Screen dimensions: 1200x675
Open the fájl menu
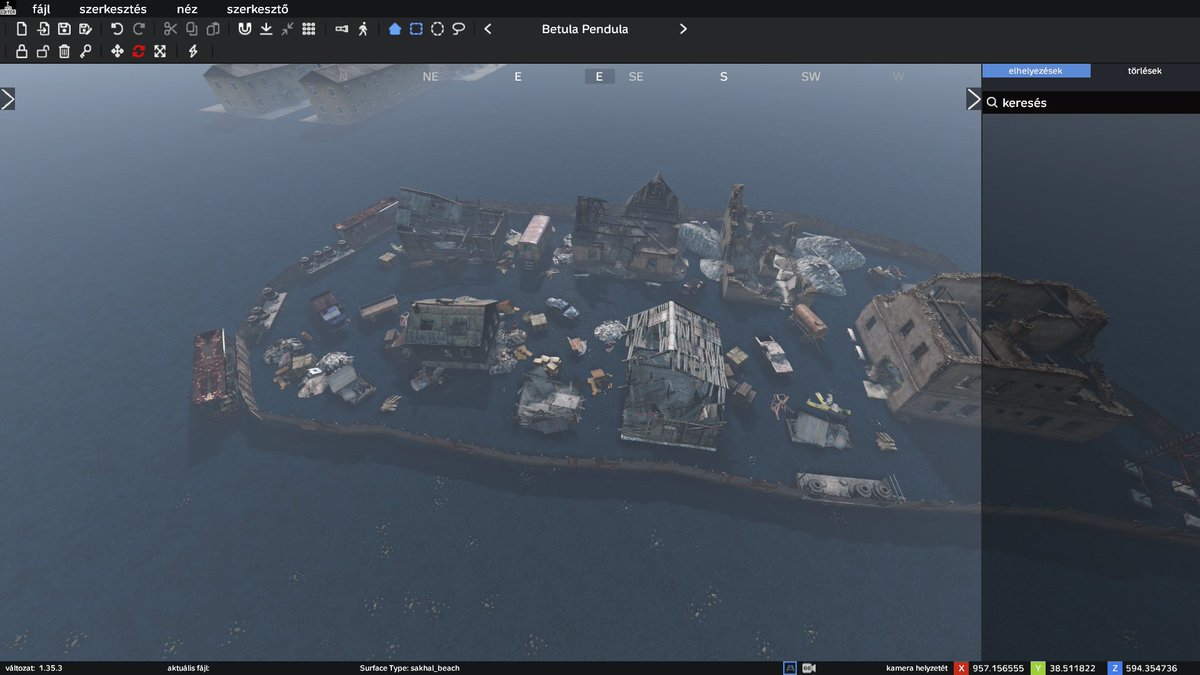[41, 9]
